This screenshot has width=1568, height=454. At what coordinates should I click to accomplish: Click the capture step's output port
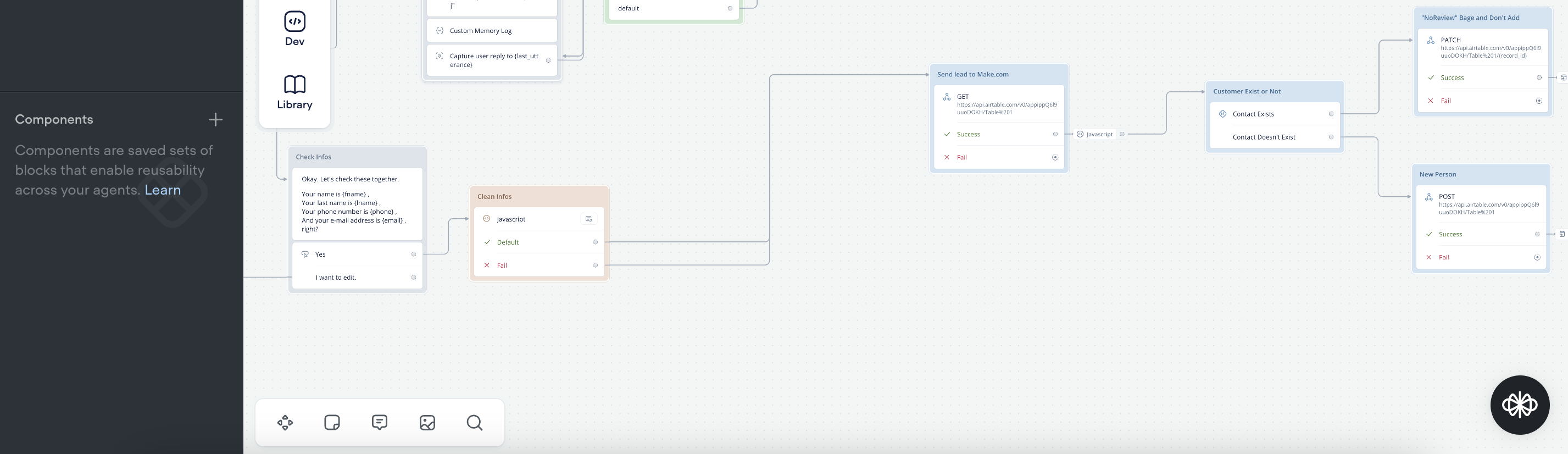548,60
